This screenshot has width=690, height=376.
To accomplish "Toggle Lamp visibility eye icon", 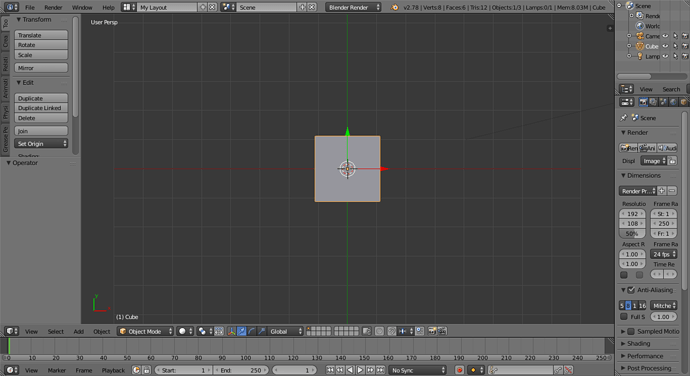I will click(665, 56).
